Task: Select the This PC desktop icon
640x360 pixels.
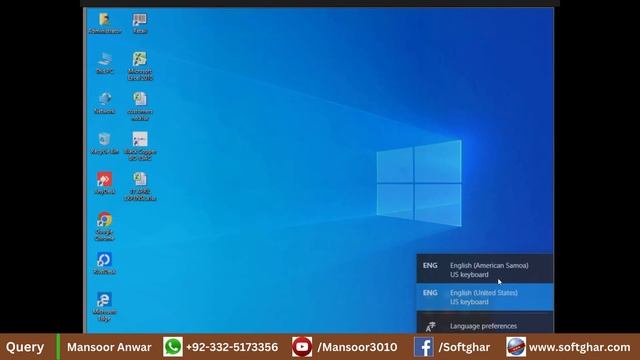Action: coord(104,63)
